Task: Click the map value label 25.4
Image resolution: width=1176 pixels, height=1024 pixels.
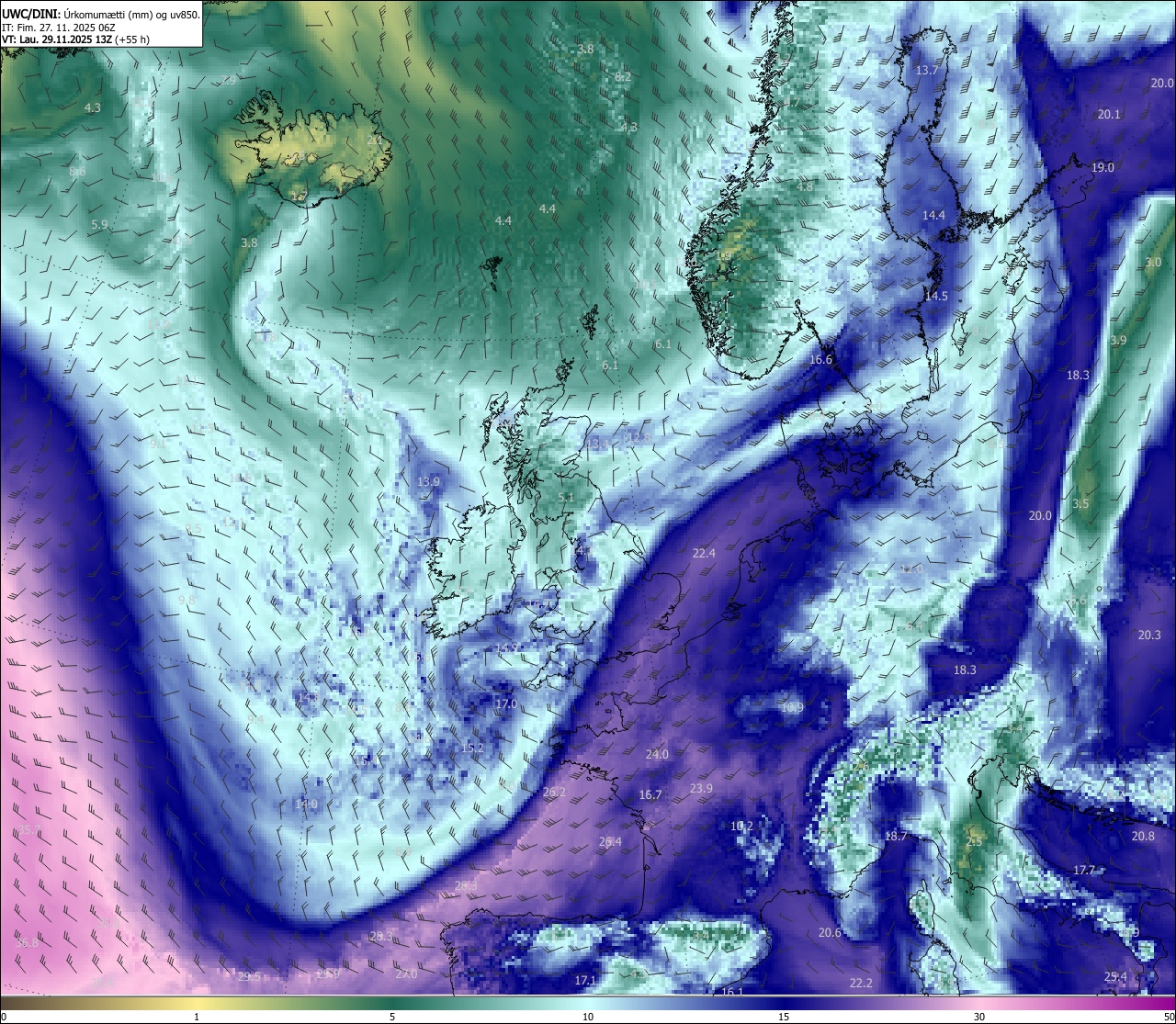Action: [1115, 976]
